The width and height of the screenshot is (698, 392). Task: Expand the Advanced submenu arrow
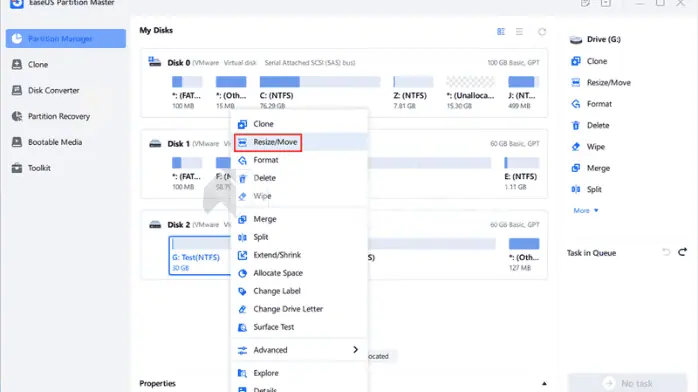[355, 350]
